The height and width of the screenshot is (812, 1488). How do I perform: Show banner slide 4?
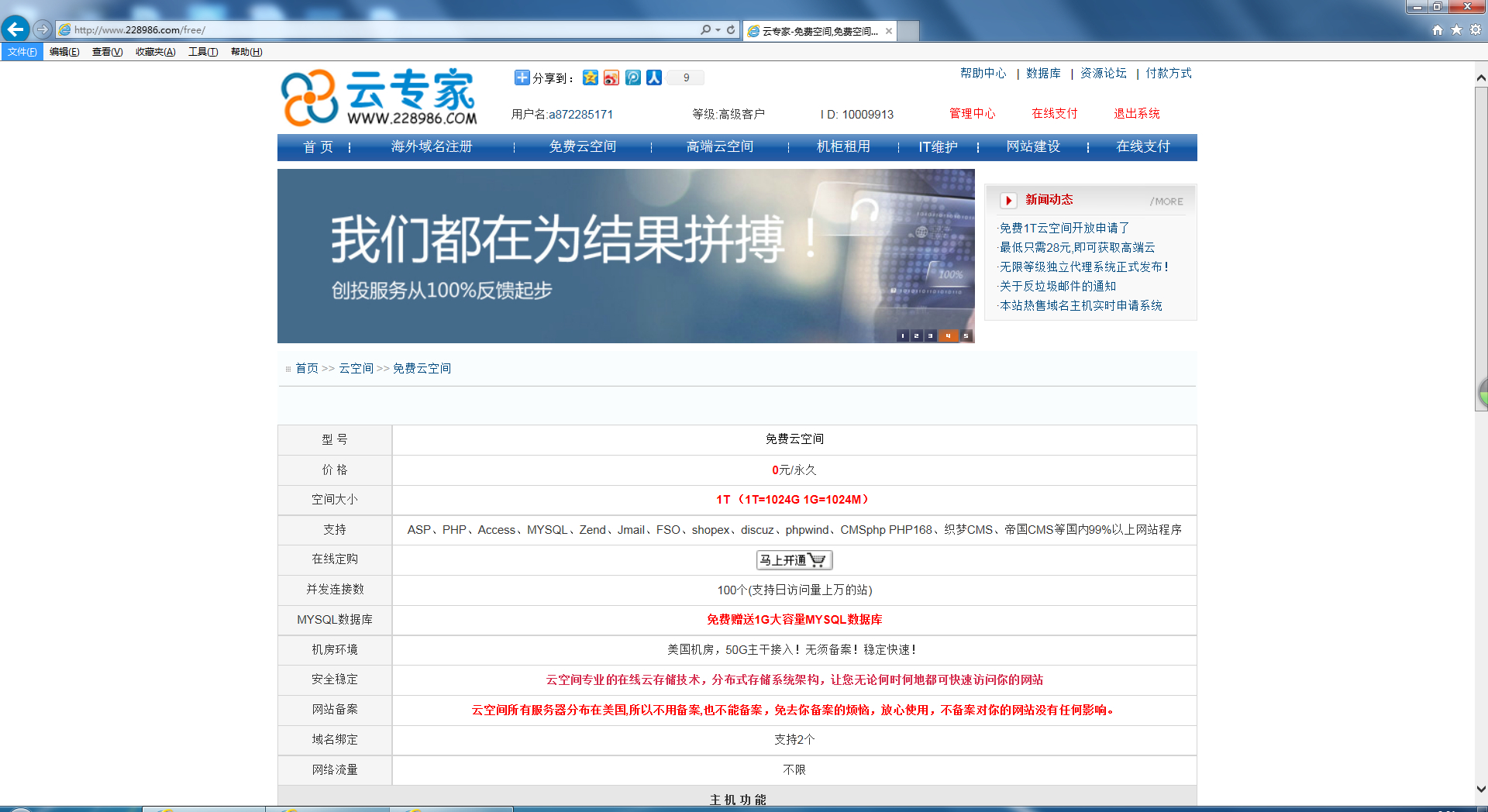[x=948, y=335]
